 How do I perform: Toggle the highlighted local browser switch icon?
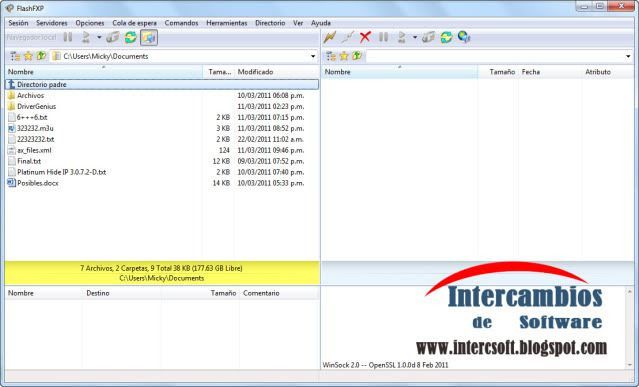pyautogui.click(x=149, y=37)
